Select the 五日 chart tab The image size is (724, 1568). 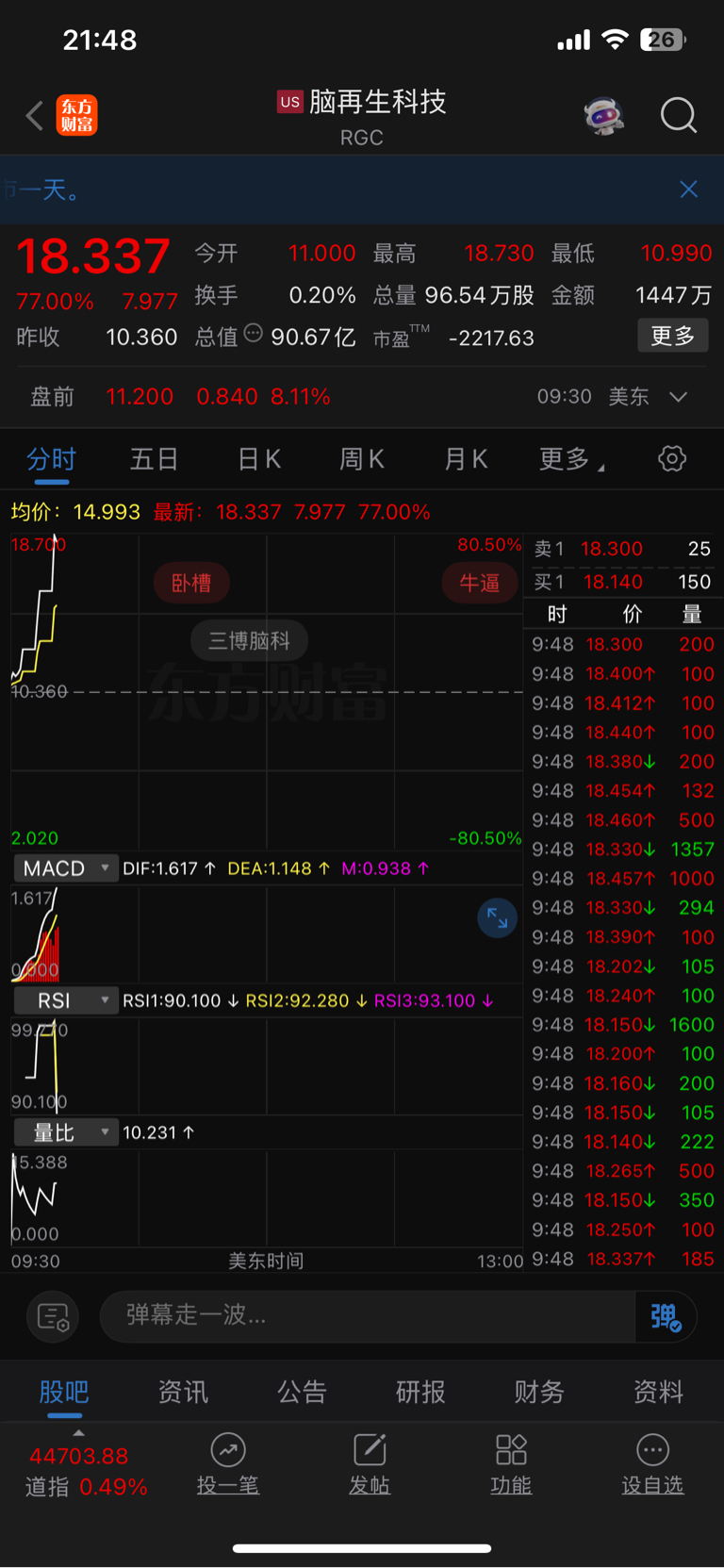(x=154, y=459)
